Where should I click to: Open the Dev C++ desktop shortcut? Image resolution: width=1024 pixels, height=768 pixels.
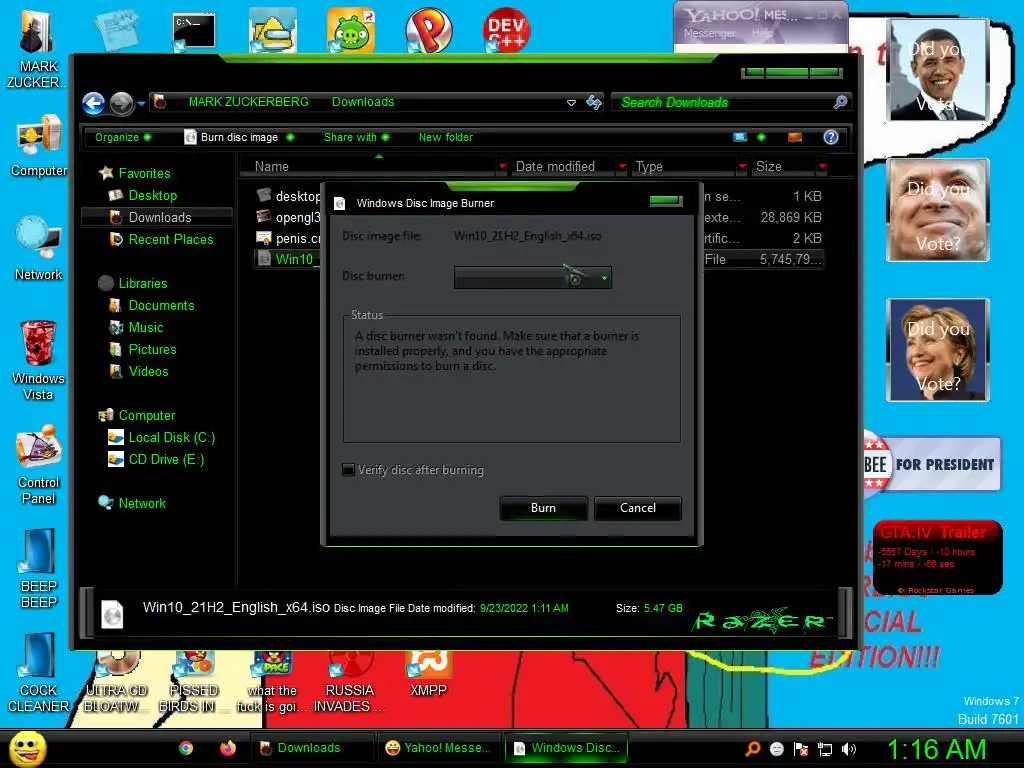coord(506,29)
